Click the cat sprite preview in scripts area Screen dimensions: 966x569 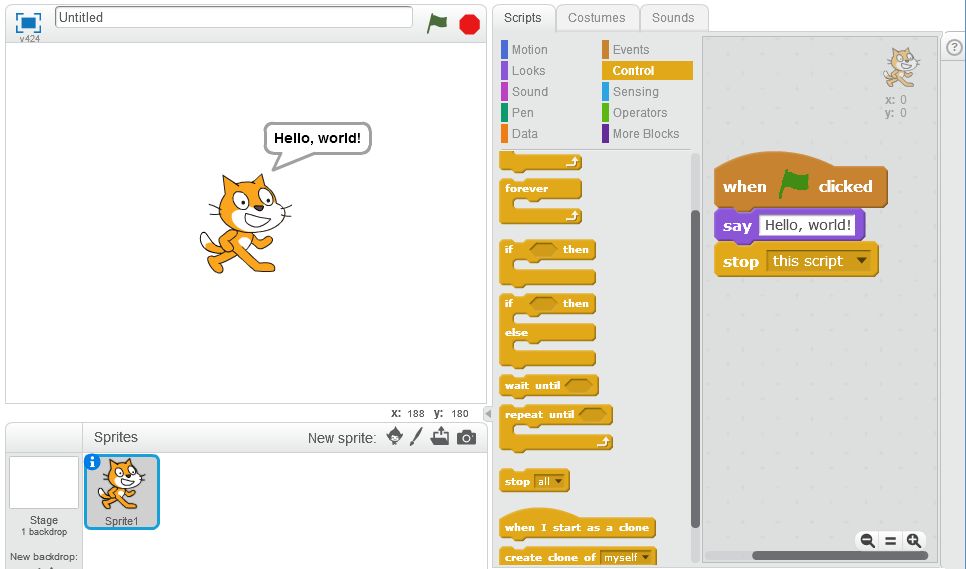coord(901,68)
